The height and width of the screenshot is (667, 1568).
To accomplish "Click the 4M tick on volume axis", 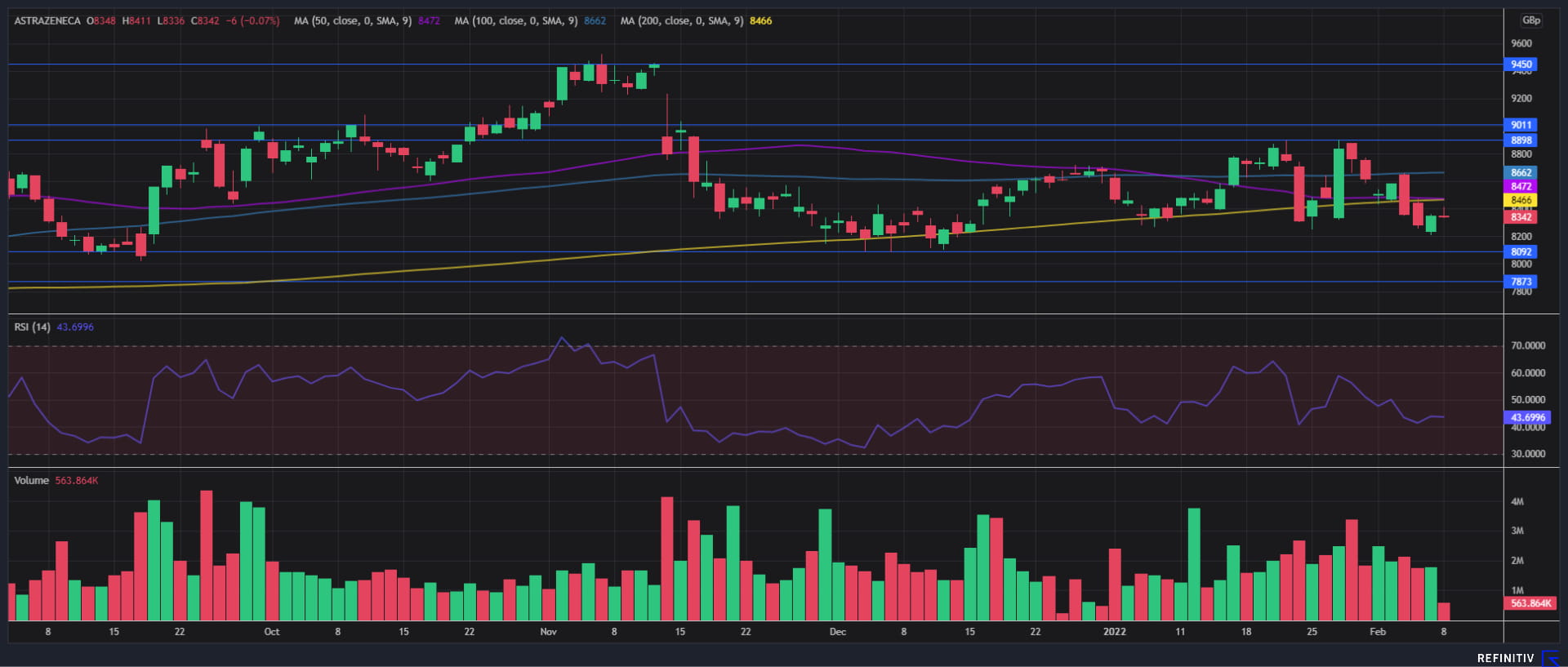I will point(1517,502).
